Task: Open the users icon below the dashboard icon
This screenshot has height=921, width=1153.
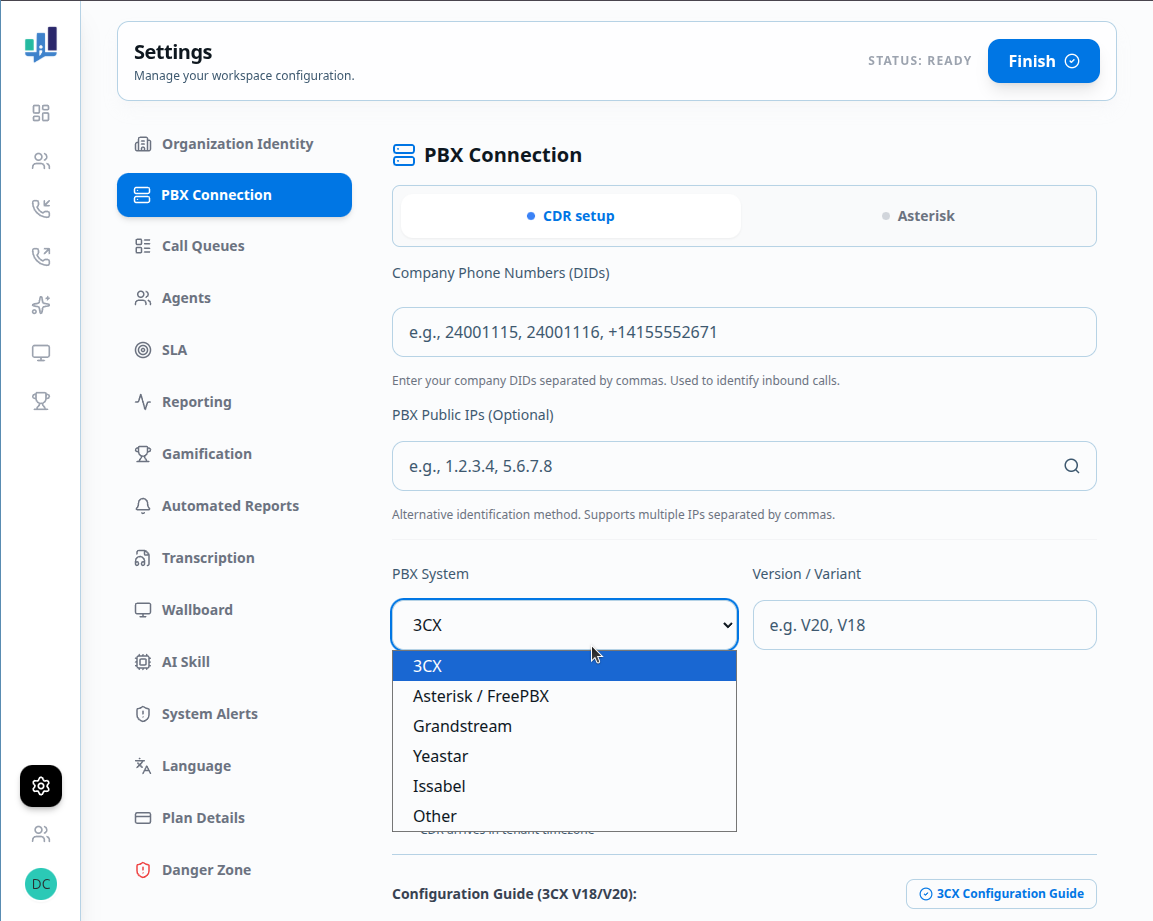Action: click(x=41, y=161)
